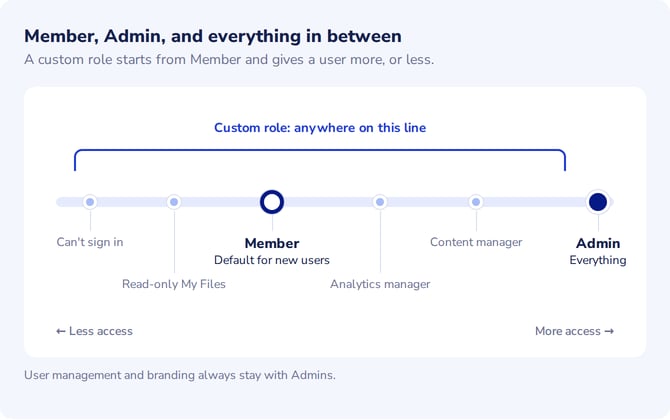Viewport: 670px width, 420px height.
Task: Click the Everything text under Admin
Action: [598, 260]
